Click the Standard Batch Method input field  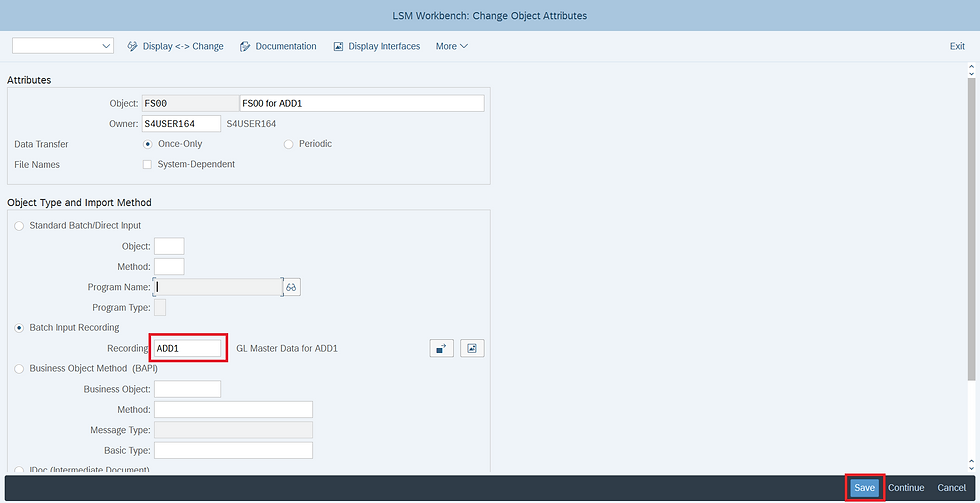coord(169,267)
